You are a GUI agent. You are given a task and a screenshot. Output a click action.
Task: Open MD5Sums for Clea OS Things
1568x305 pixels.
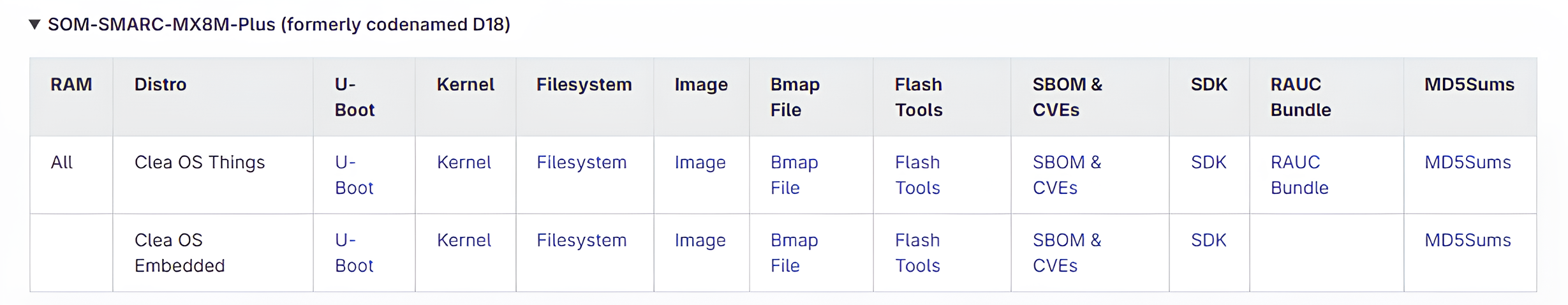coord(1467,163)
